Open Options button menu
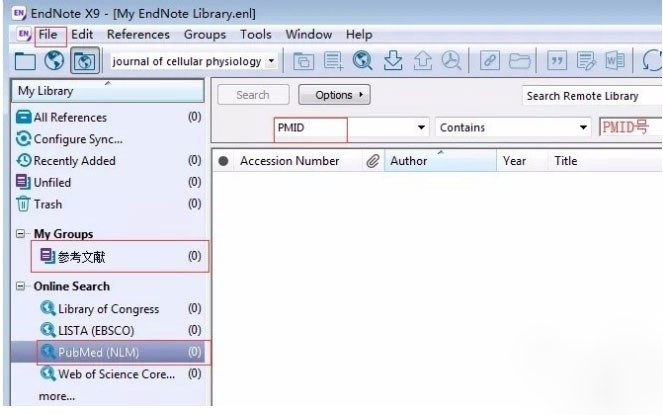Screen dimensions: 663x415 coord(334,95)
